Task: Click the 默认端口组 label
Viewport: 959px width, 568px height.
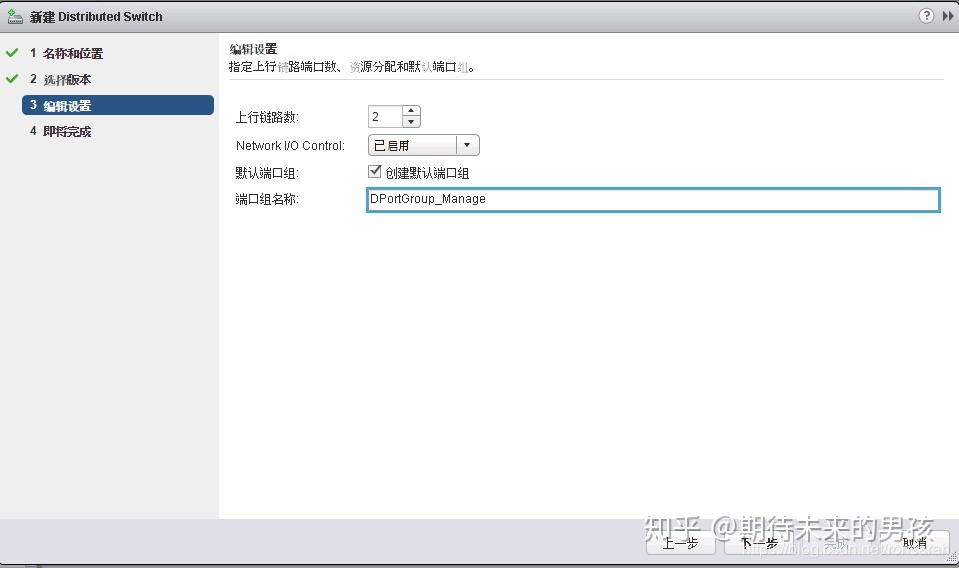Action: [x=267, y=173]
